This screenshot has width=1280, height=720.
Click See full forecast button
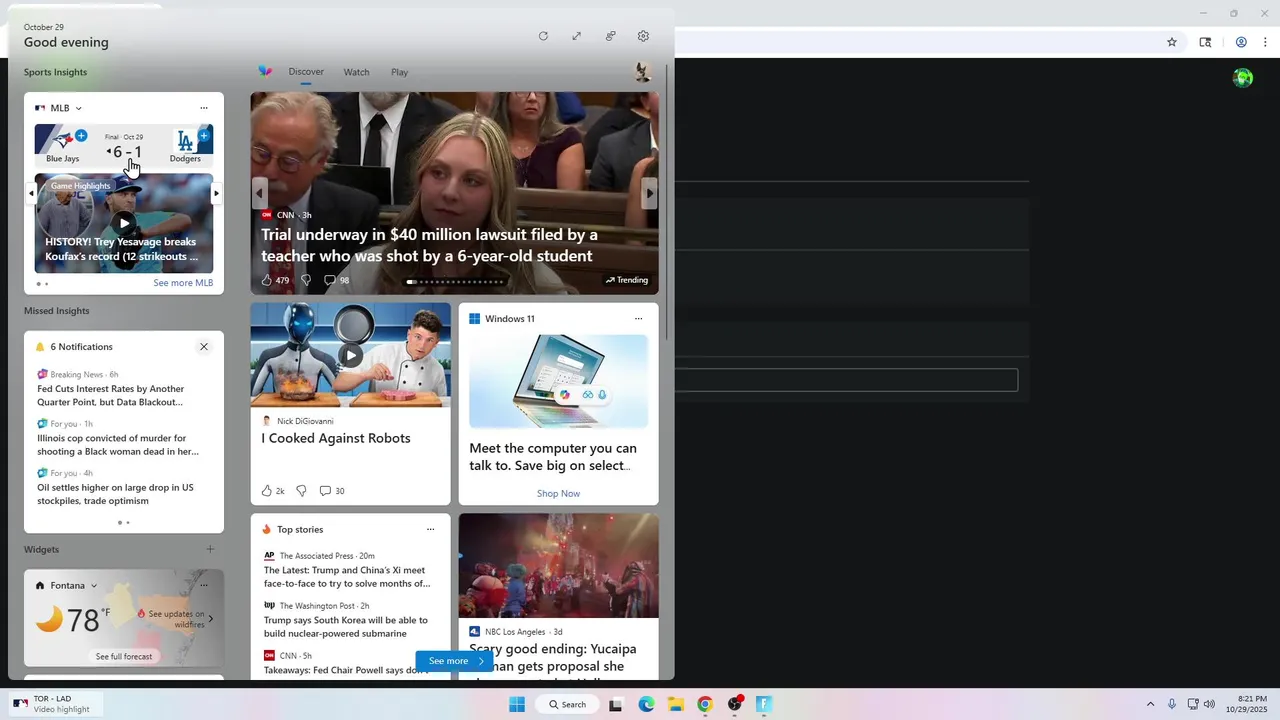124,657
